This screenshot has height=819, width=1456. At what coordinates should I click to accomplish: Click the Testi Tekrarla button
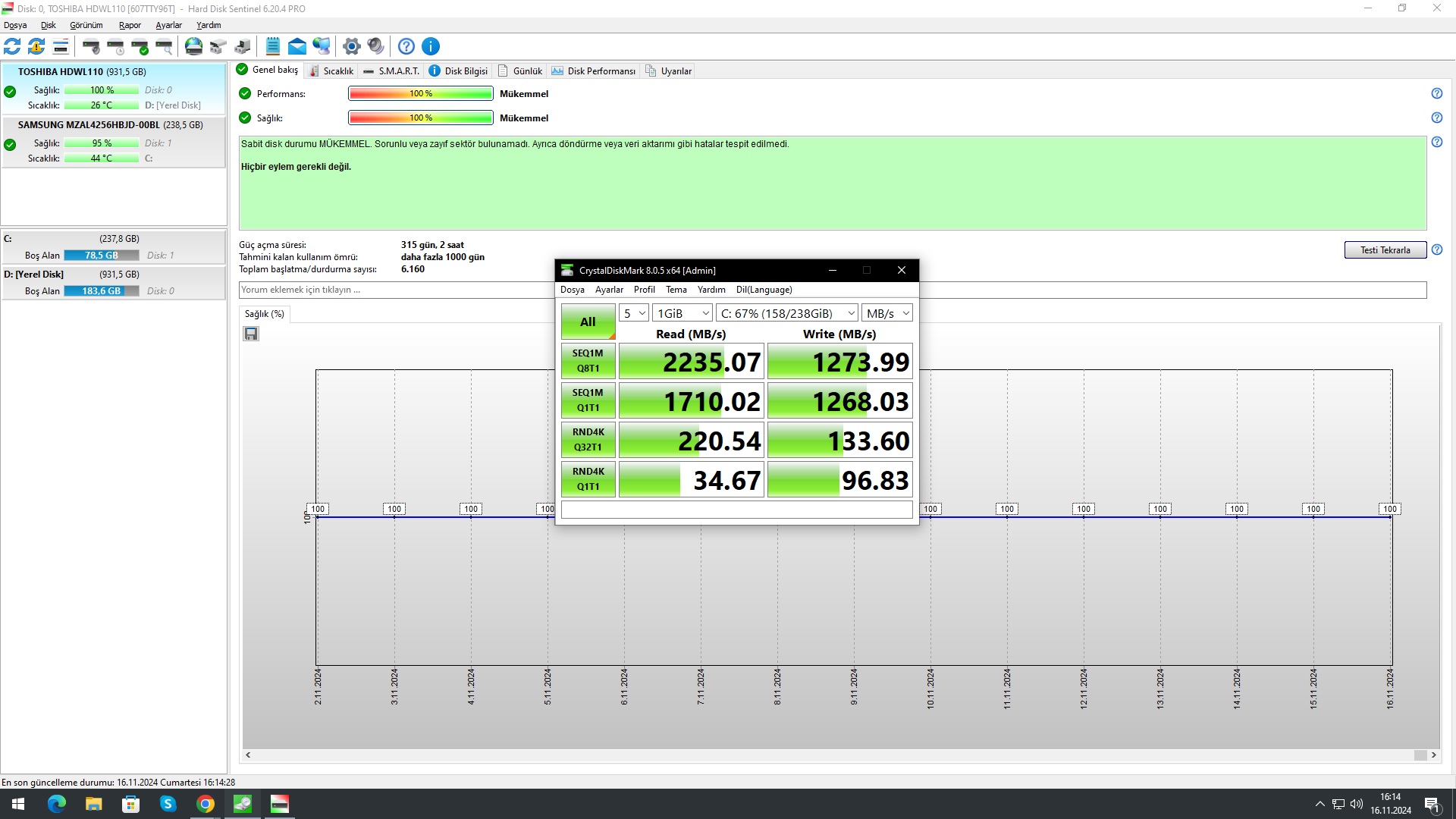coord(1385,250)
